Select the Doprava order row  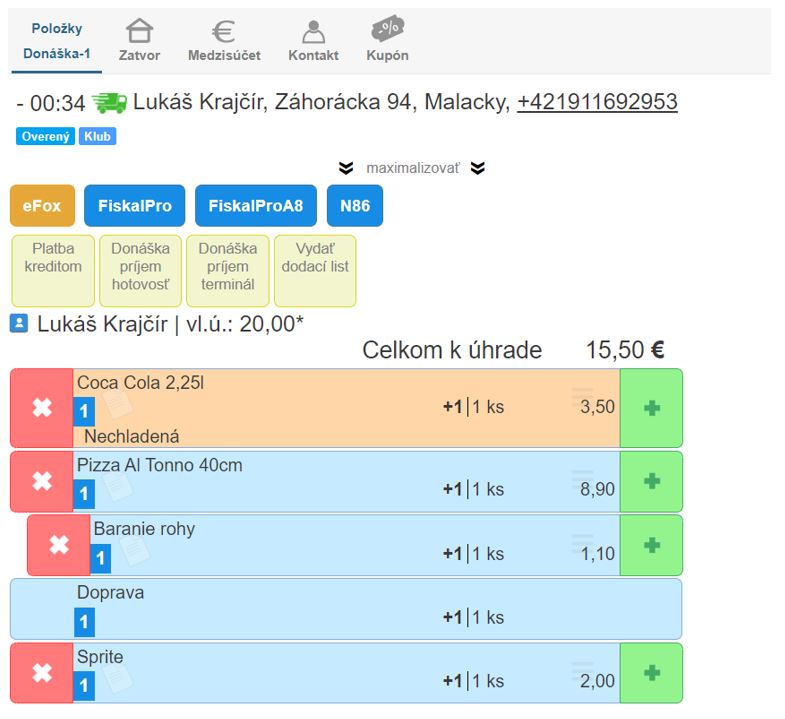345,608
